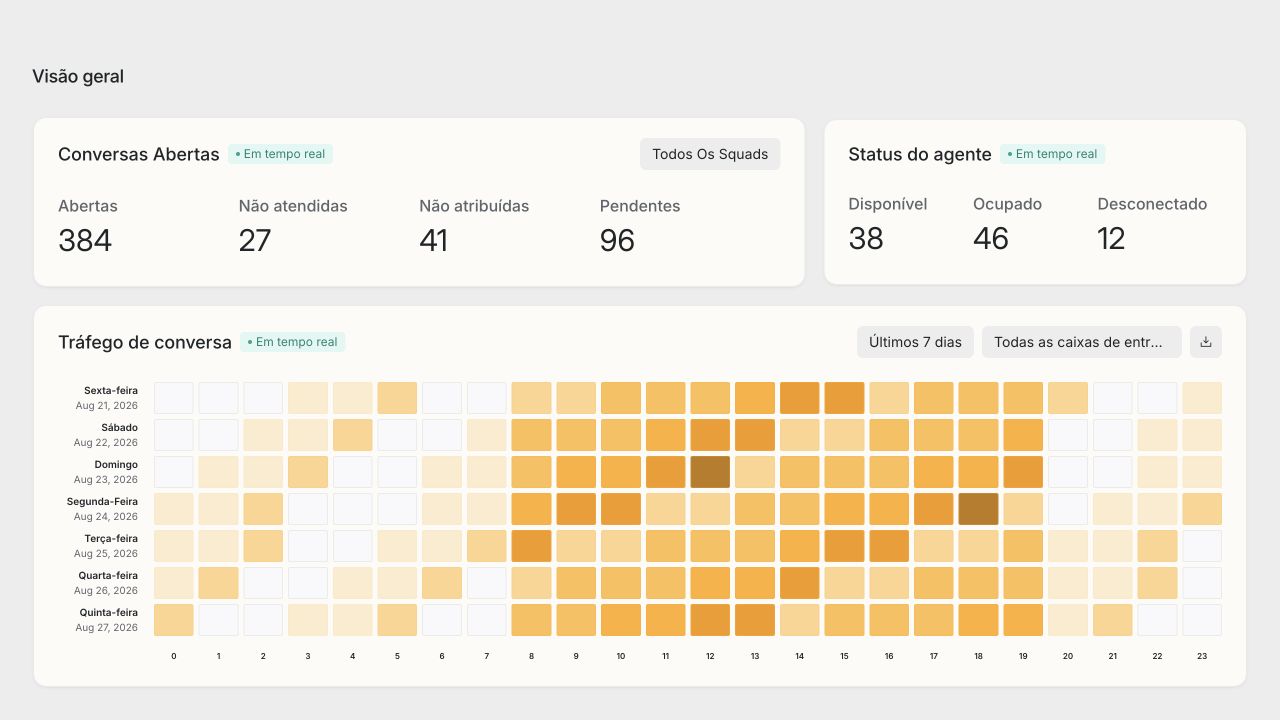Select the Pendentes value 96
Screen dimensions: 1280x720
617,240
